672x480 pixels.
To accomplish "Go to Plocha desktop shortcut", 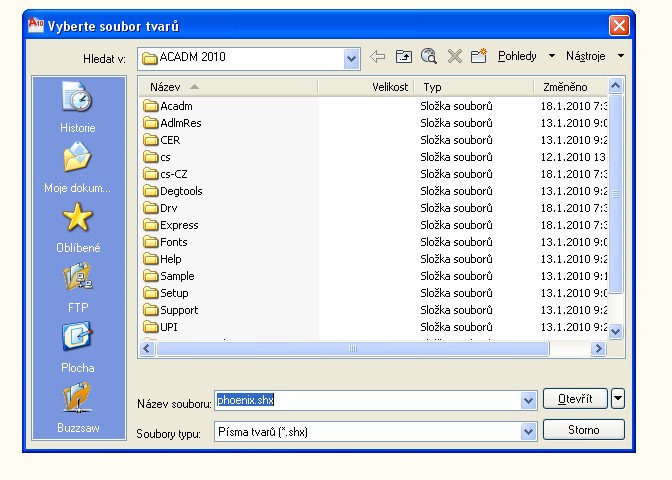I will coord(78,347).
